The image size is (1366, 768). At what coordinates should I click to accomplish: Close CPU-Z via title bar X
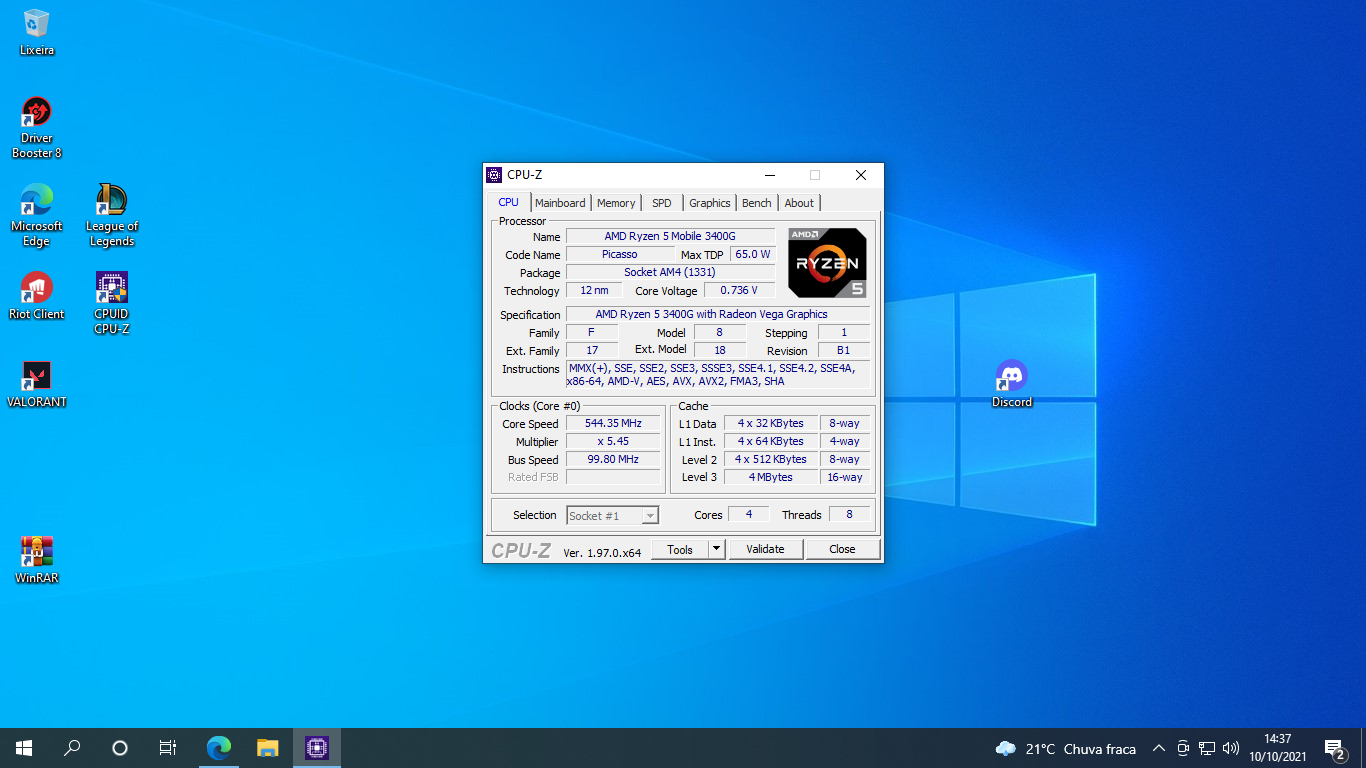pos(860,175)
